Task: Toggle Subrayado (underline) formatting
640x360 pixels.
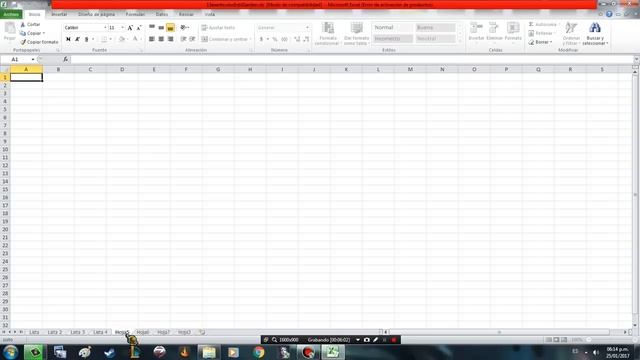Action: [86, 39]
